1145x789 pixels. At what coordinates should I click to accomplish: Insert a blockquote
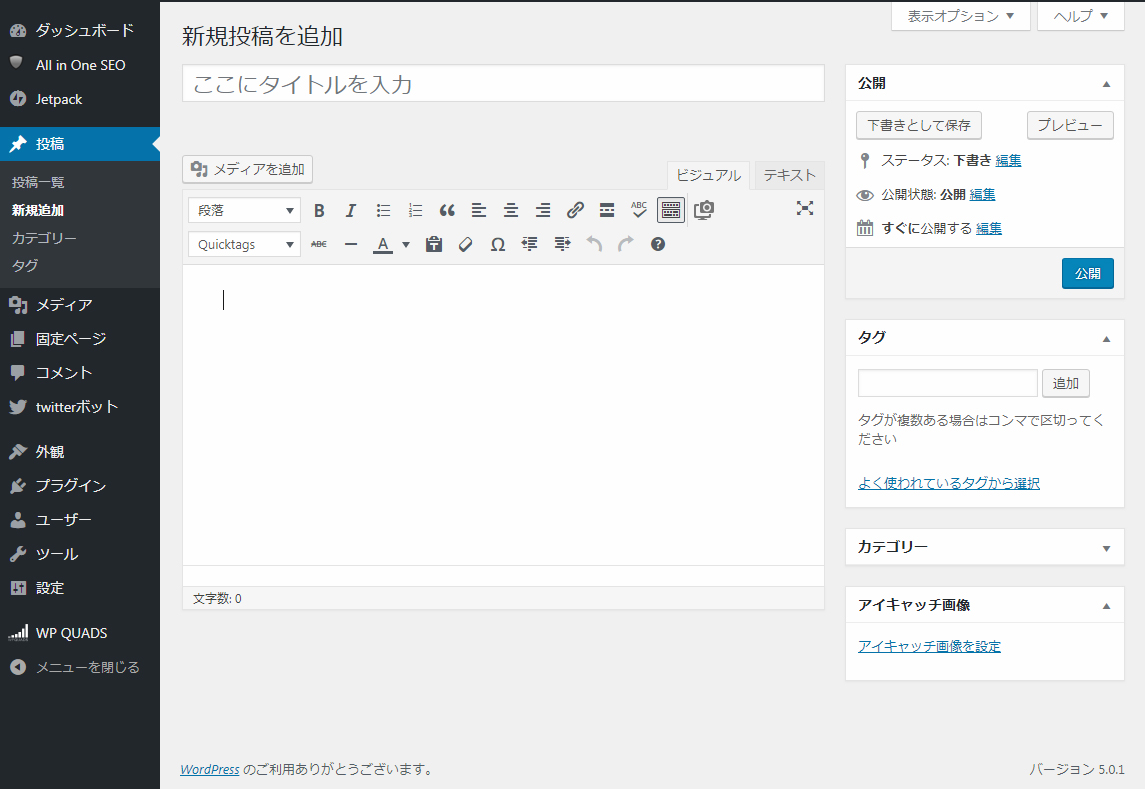click(447, 210)
